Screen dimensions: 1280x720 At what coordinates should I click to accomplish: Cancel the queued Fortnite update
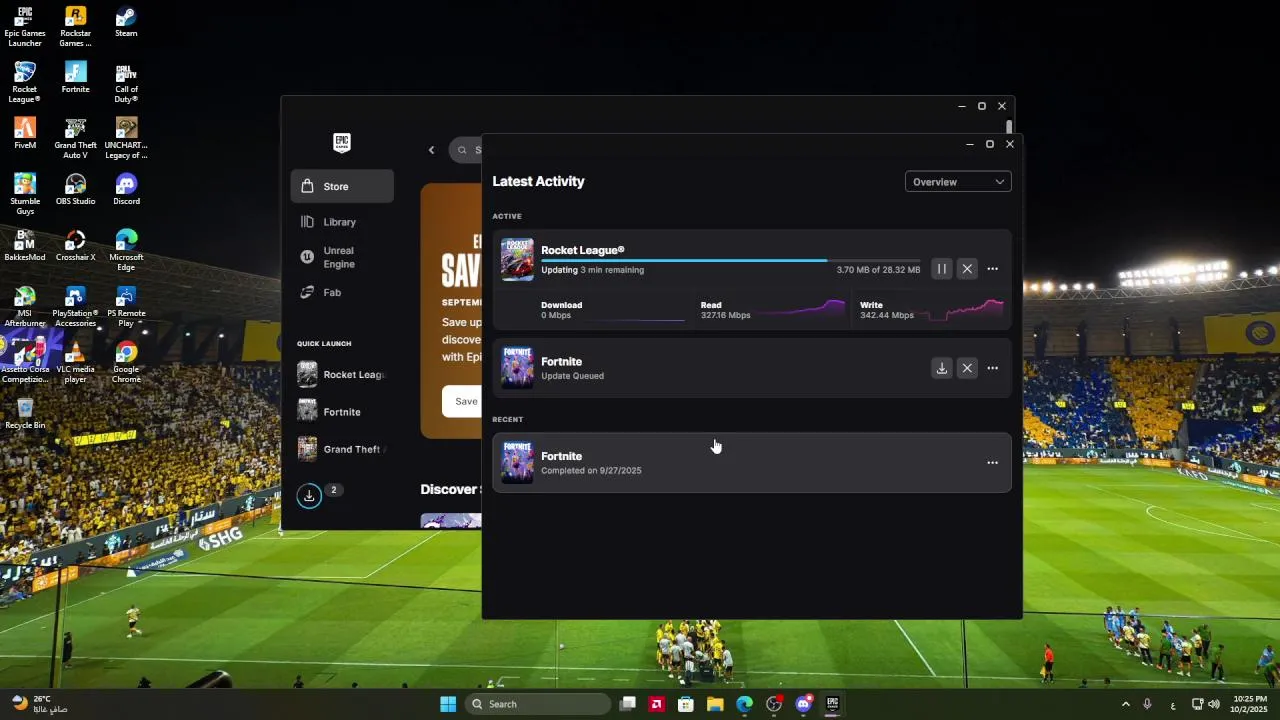click(967, 368)
